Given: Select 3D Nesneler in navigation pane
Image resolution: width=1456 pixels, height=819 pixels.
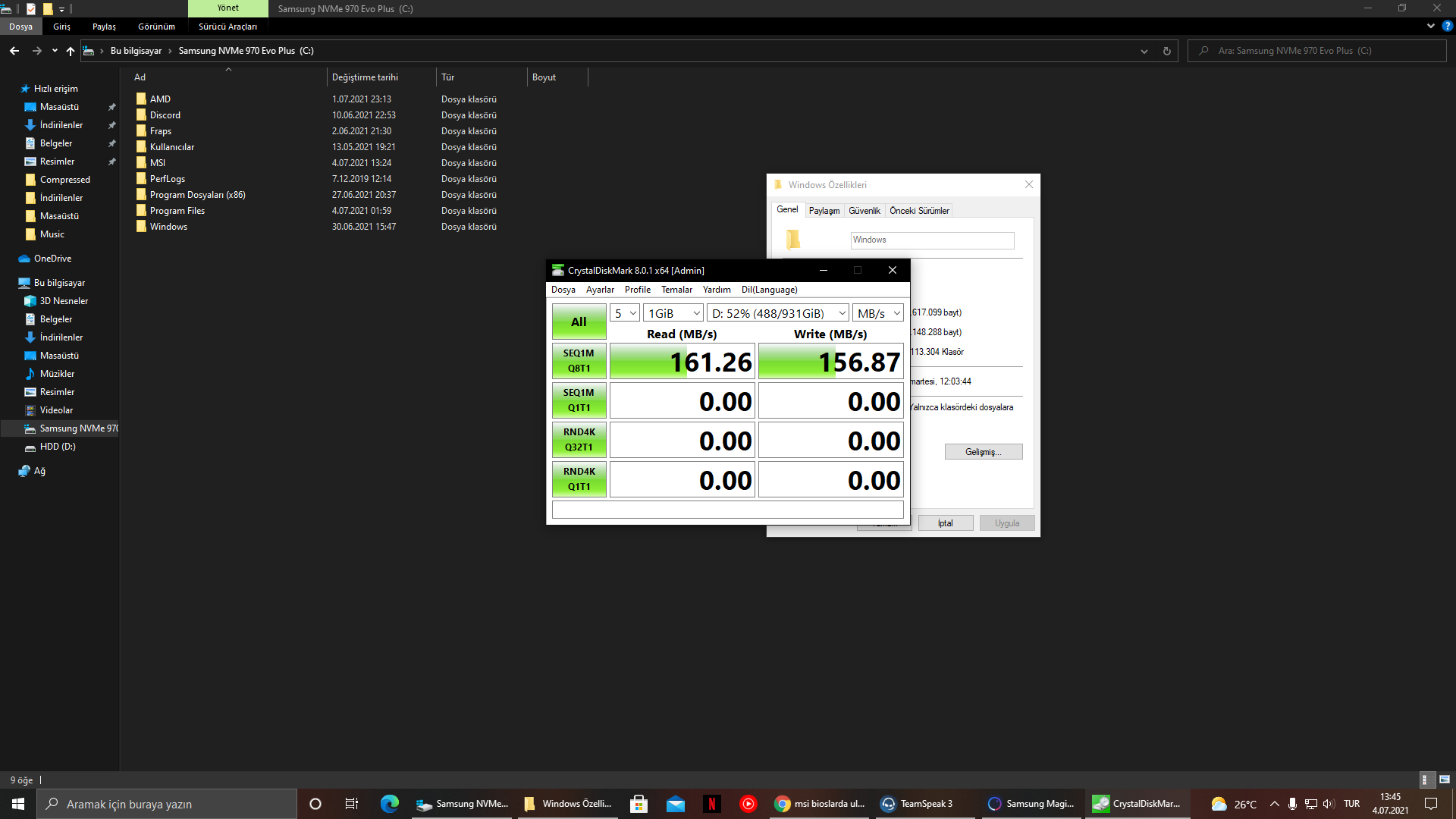Looking at the screenshot, I should click(64, 301).
